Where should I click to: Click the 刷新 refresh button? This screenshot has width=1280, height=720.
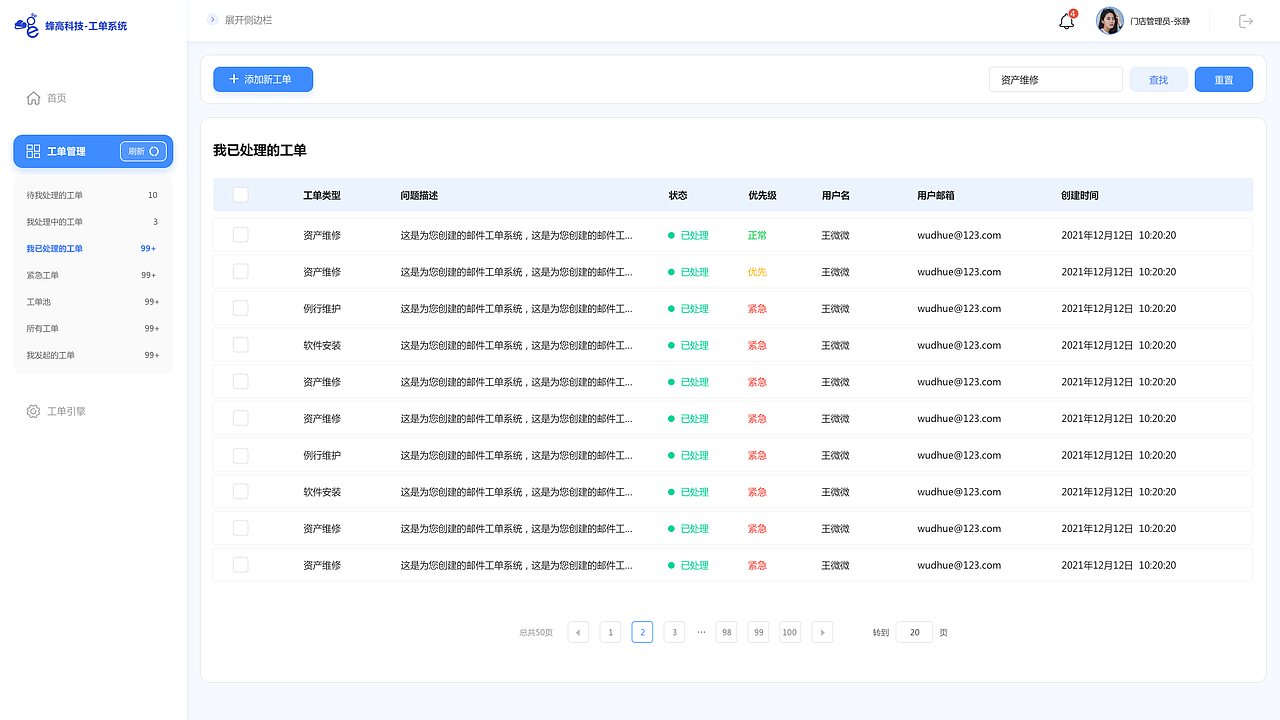(143, 151)
